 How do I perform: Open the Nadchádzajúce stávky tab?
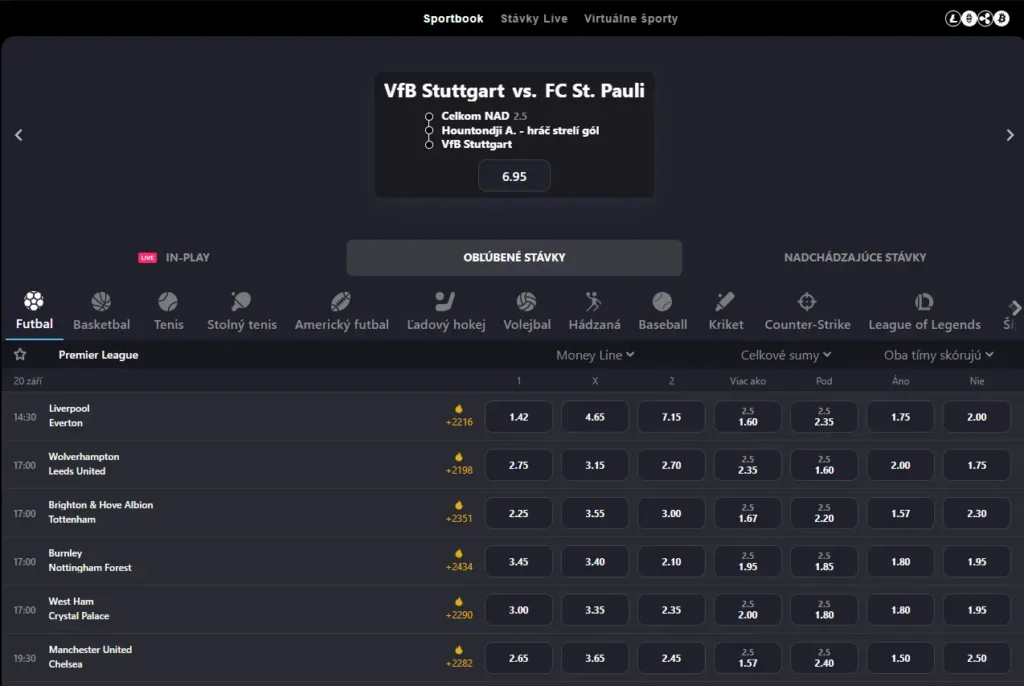coord(855,257)
